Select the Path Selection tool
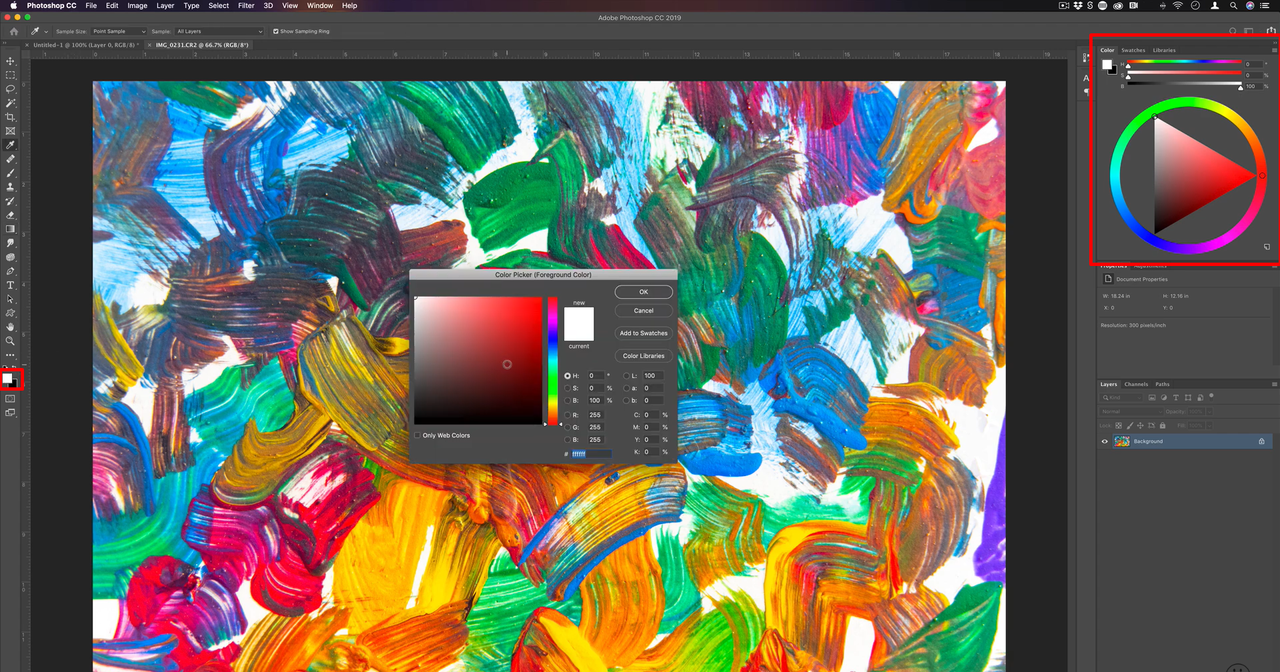This screenshot has width=1280, height=672. tap(11, 299)
